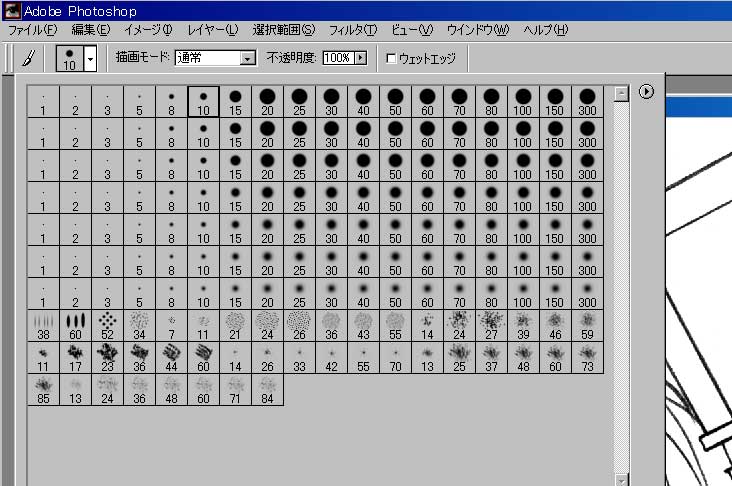Pick the streaked lines brush labeled 38

(x=43, y=326)
